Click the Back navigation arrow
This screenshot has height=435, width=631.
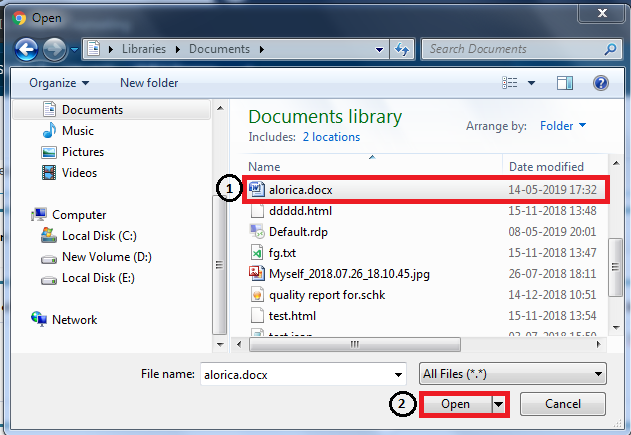[x=26, y=50]
